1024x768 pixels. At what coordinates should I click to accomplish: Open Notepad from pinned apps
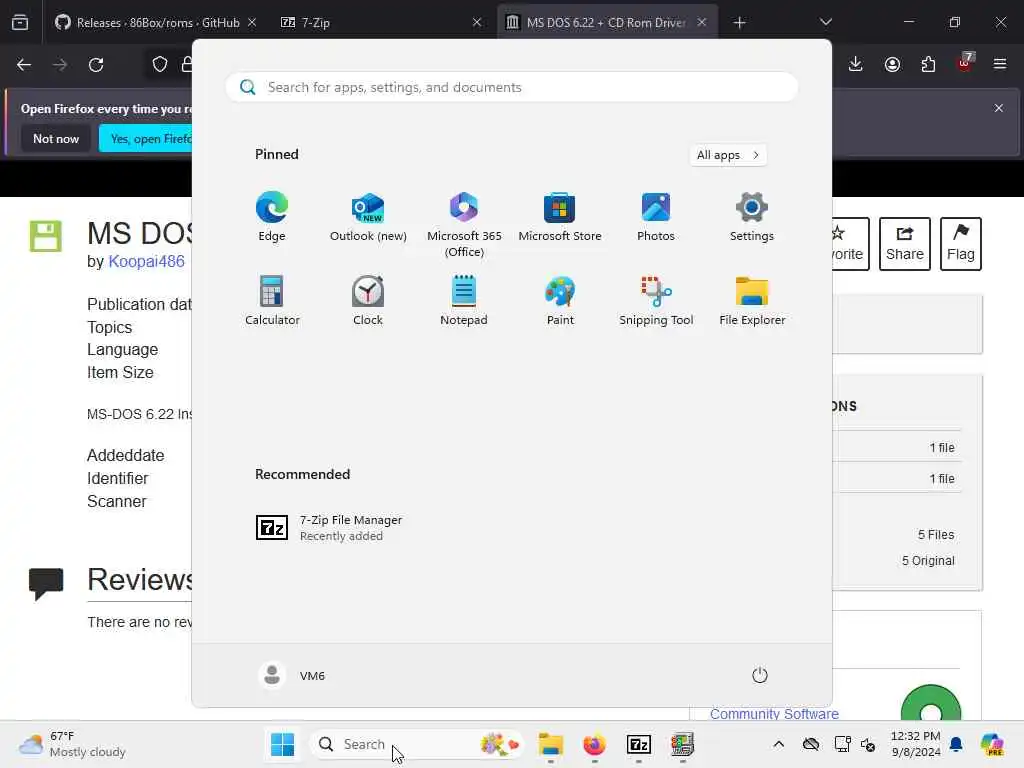464,300
